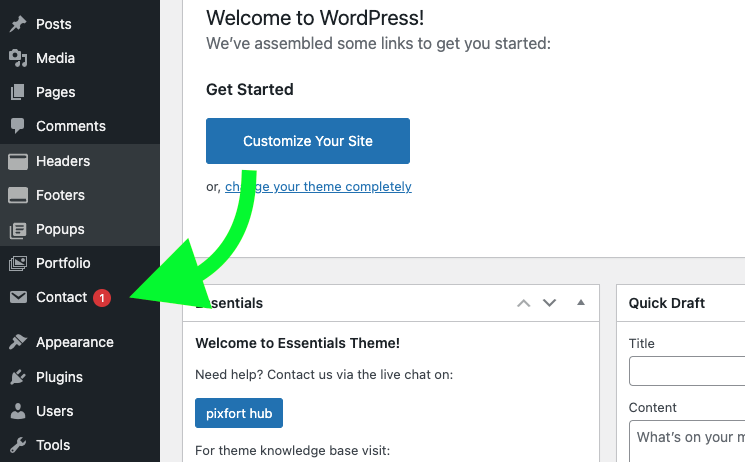Focus the Quick Draft Title field
The height and width of the screenshot is (462, 745).
click(x=687, y=371)
